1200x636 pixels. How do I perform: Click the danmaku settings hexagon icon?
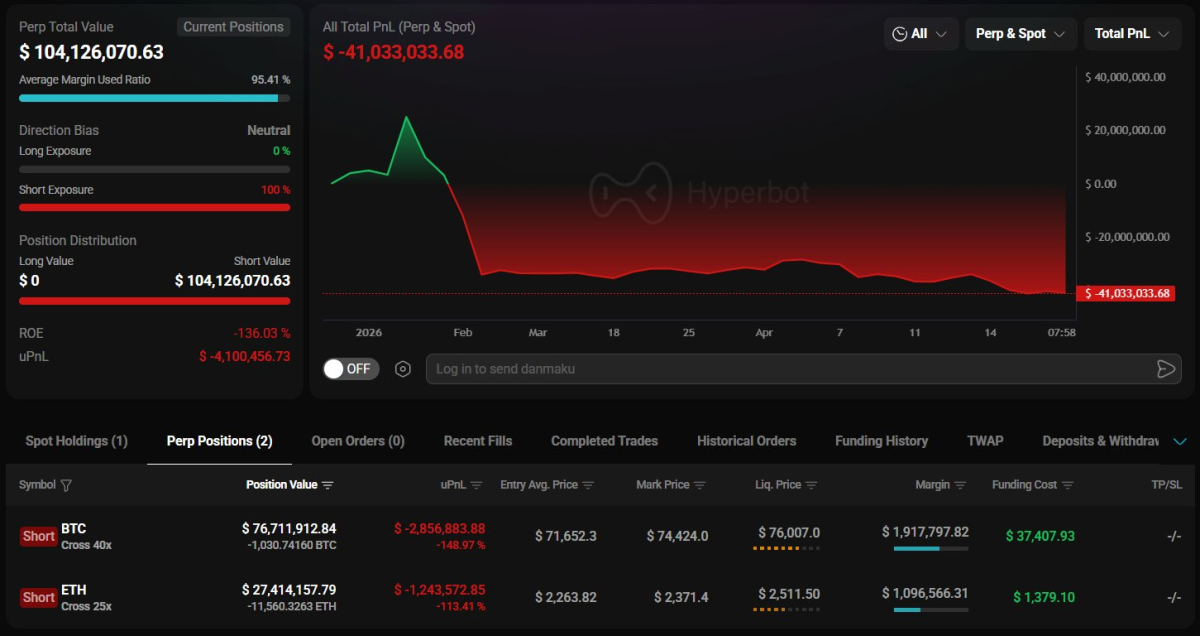tap(403, 369)
